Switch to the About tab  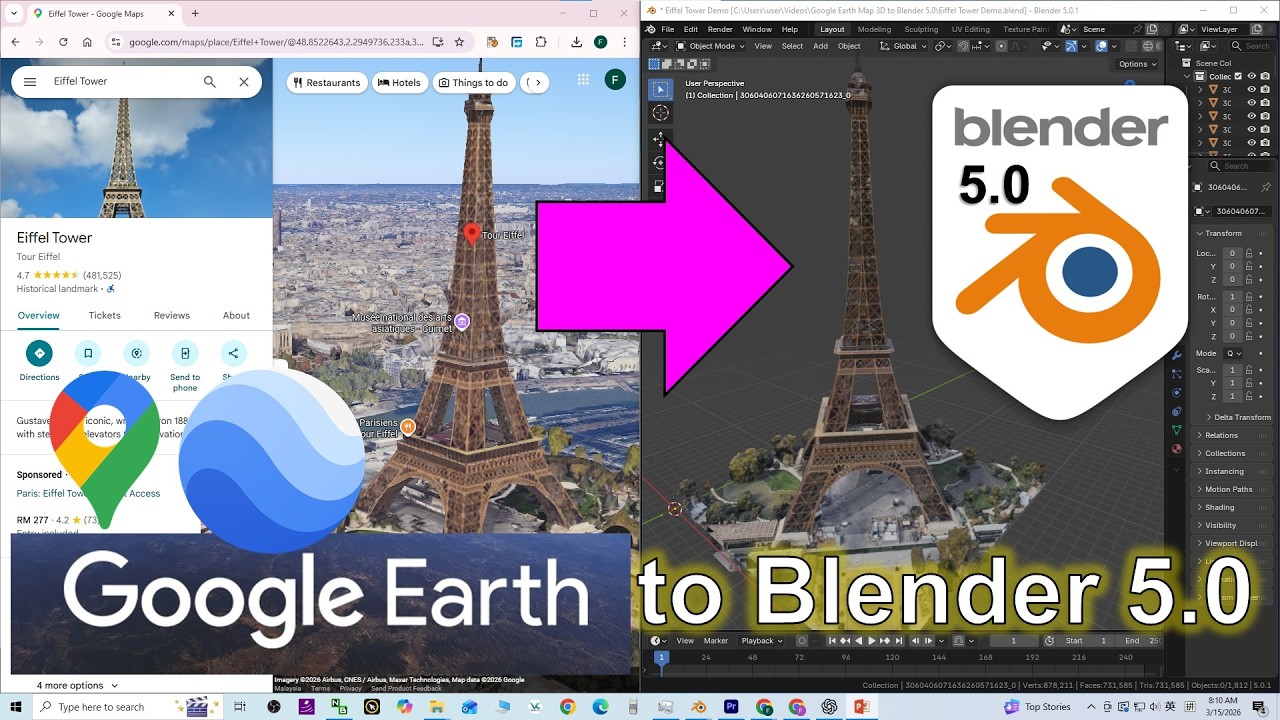coord(236,315)
